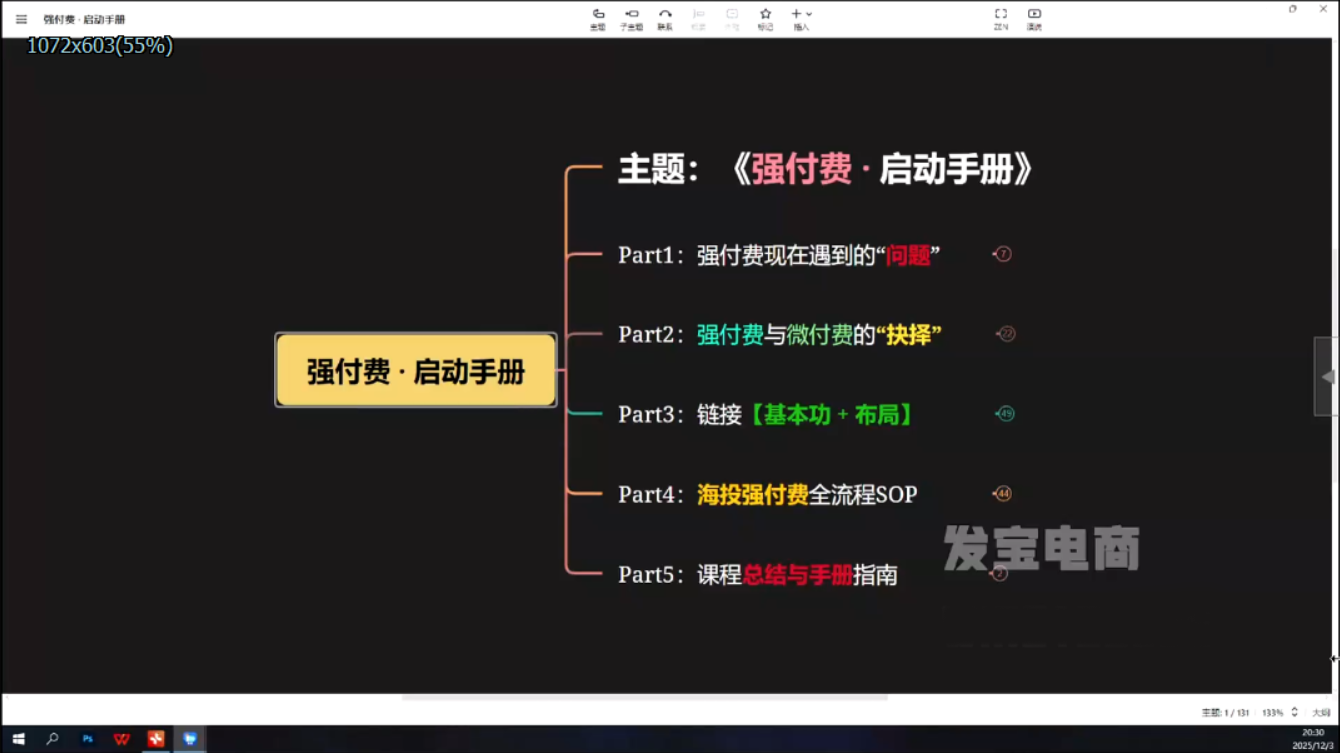Expand the Part4 node with 44 subtopics
The width and height of the screenshot is (1340, 753).
[1003, 494]
